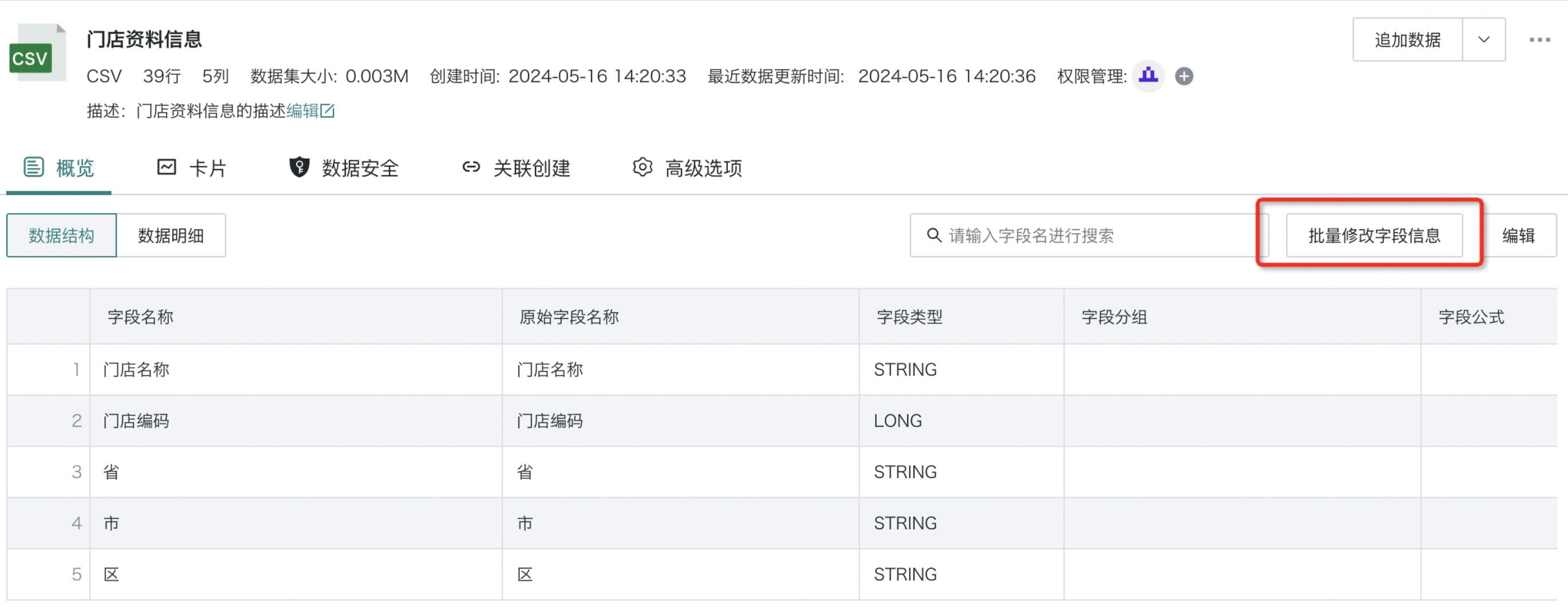Select the 数据结构 view toggle
The image size is (1568, 607).
click(x=61, y=235)
